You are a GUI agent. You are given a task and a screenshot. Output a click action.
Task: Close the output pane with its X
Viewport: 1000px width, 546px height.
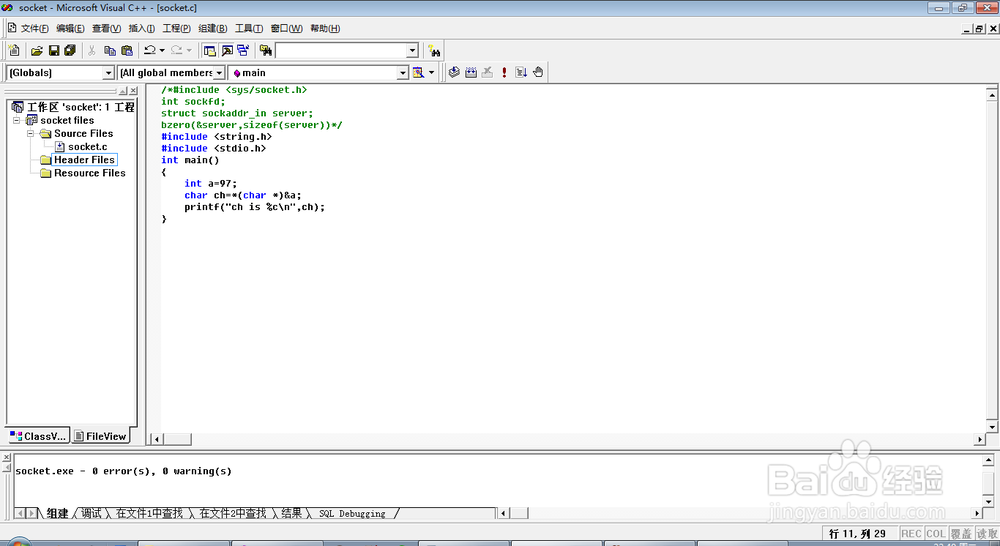point(6,457)
